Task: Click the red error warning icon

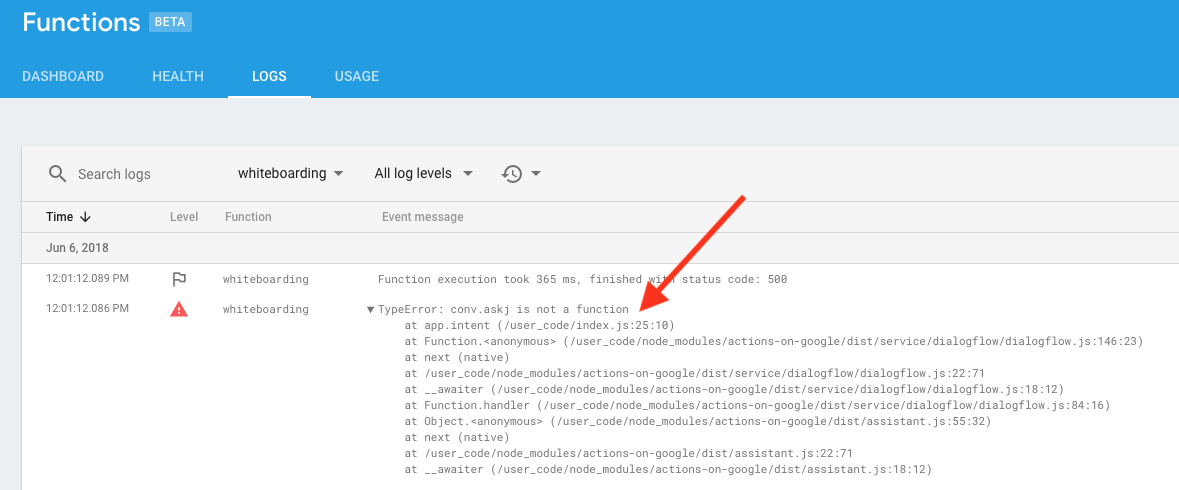Action: click(179, 309)
